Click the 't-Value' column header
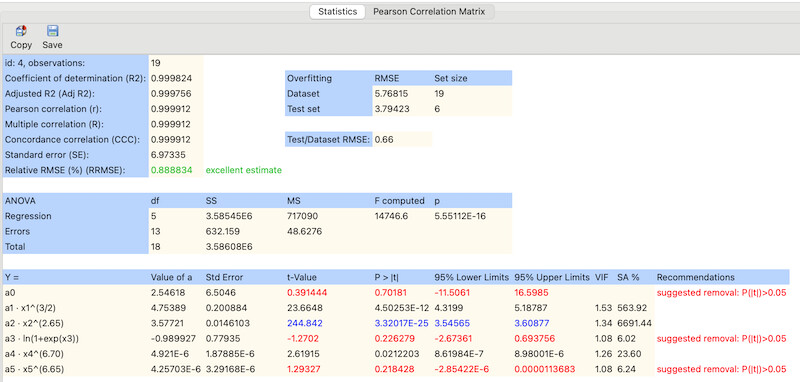Image resolution: width=800 pixels, height=382 pixels. pyautogui.click(x=302, y=277)
